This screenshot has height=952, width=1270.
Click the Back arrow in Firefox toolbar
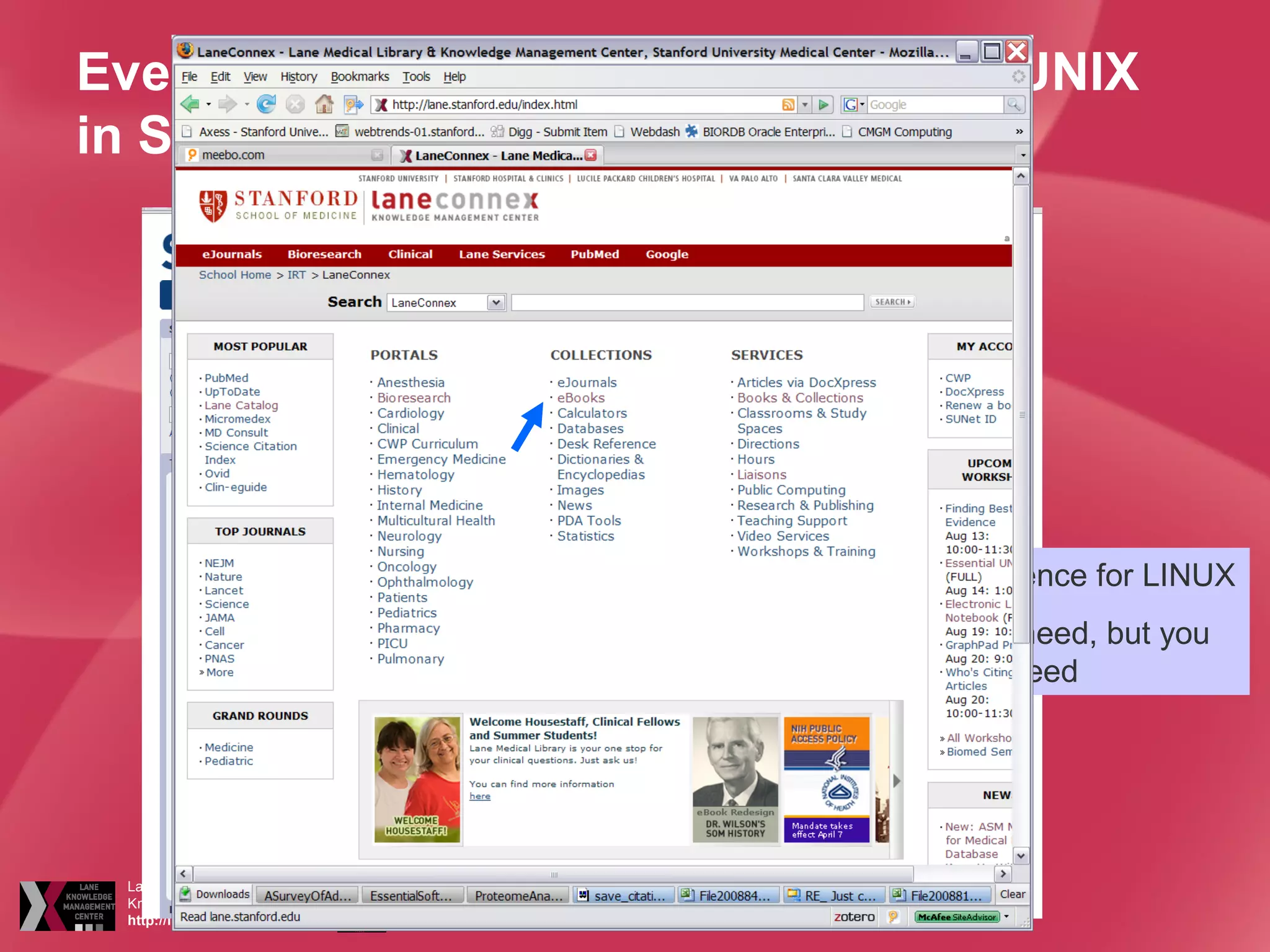[x=190, y=104]
